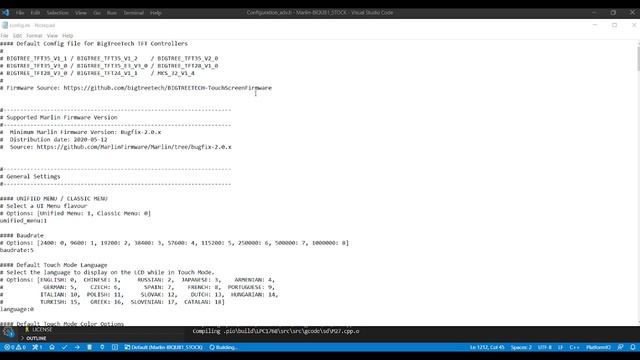The image size is (640, 360).
Task: Open Notepad Help menu
Action: [68, 36]
